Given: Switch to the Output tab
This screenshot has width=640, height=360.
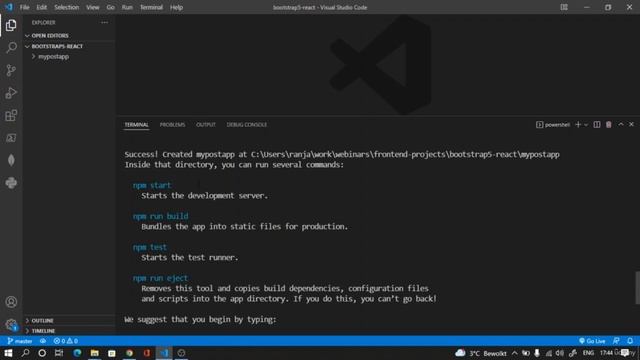Looking at the screenshot, I should 206,124.
